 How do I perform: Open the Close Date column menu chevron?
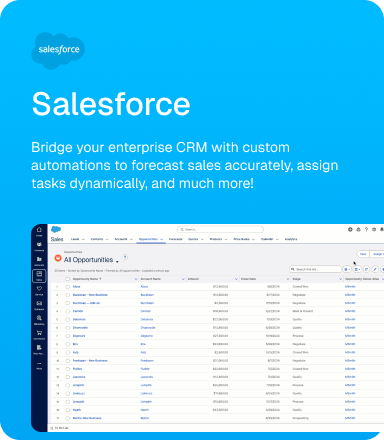(288, 279)
